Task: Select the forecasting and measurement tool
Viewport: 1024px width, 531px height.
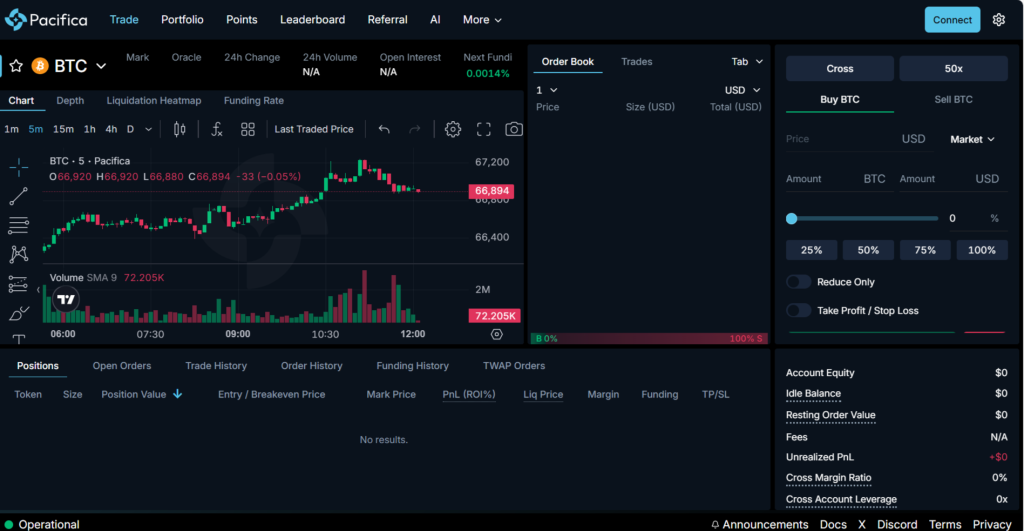Action: pyautogui.click(x=18, y=284)
